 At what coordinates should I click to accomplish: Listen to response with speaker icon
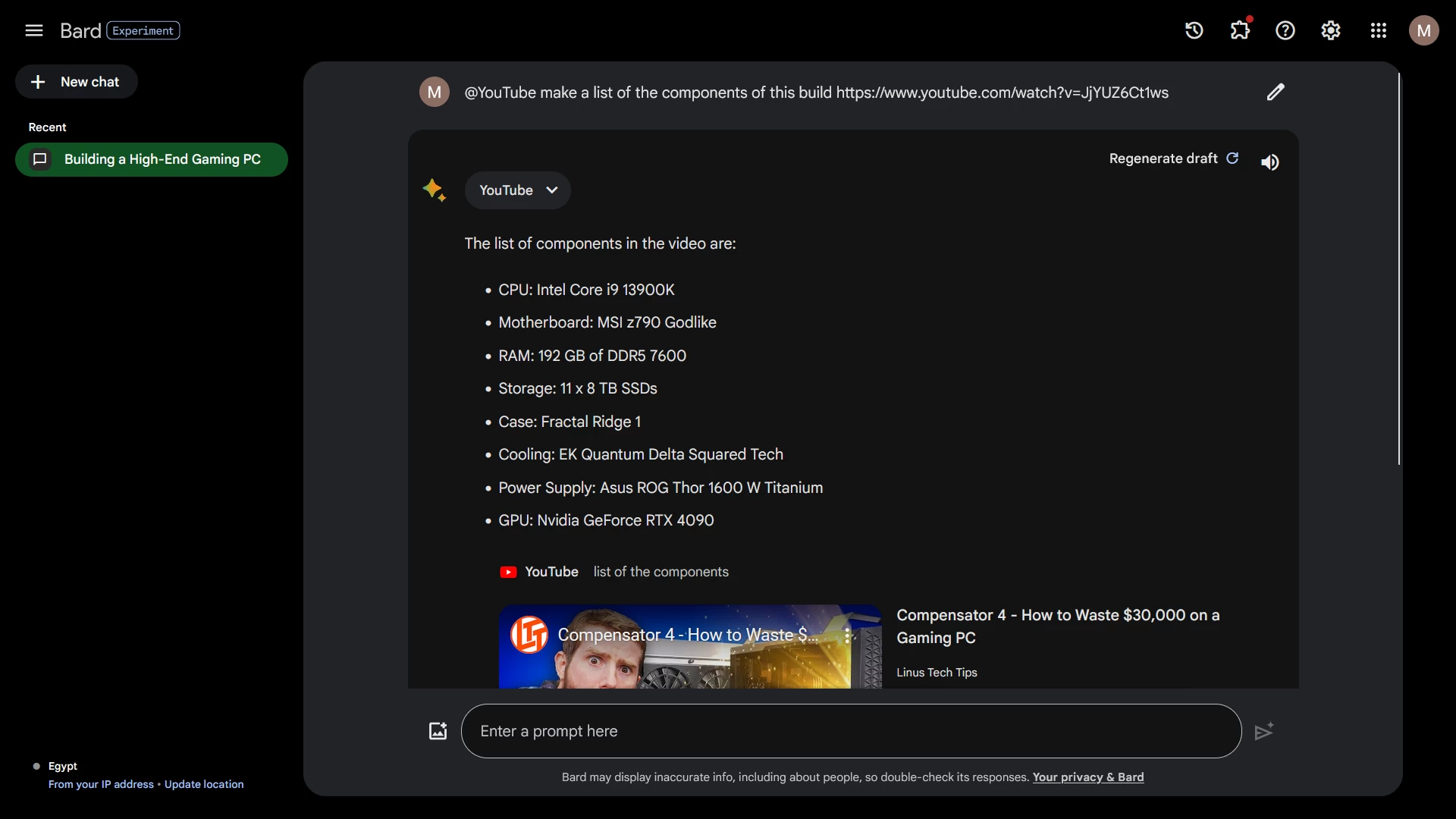point(1270,162)
